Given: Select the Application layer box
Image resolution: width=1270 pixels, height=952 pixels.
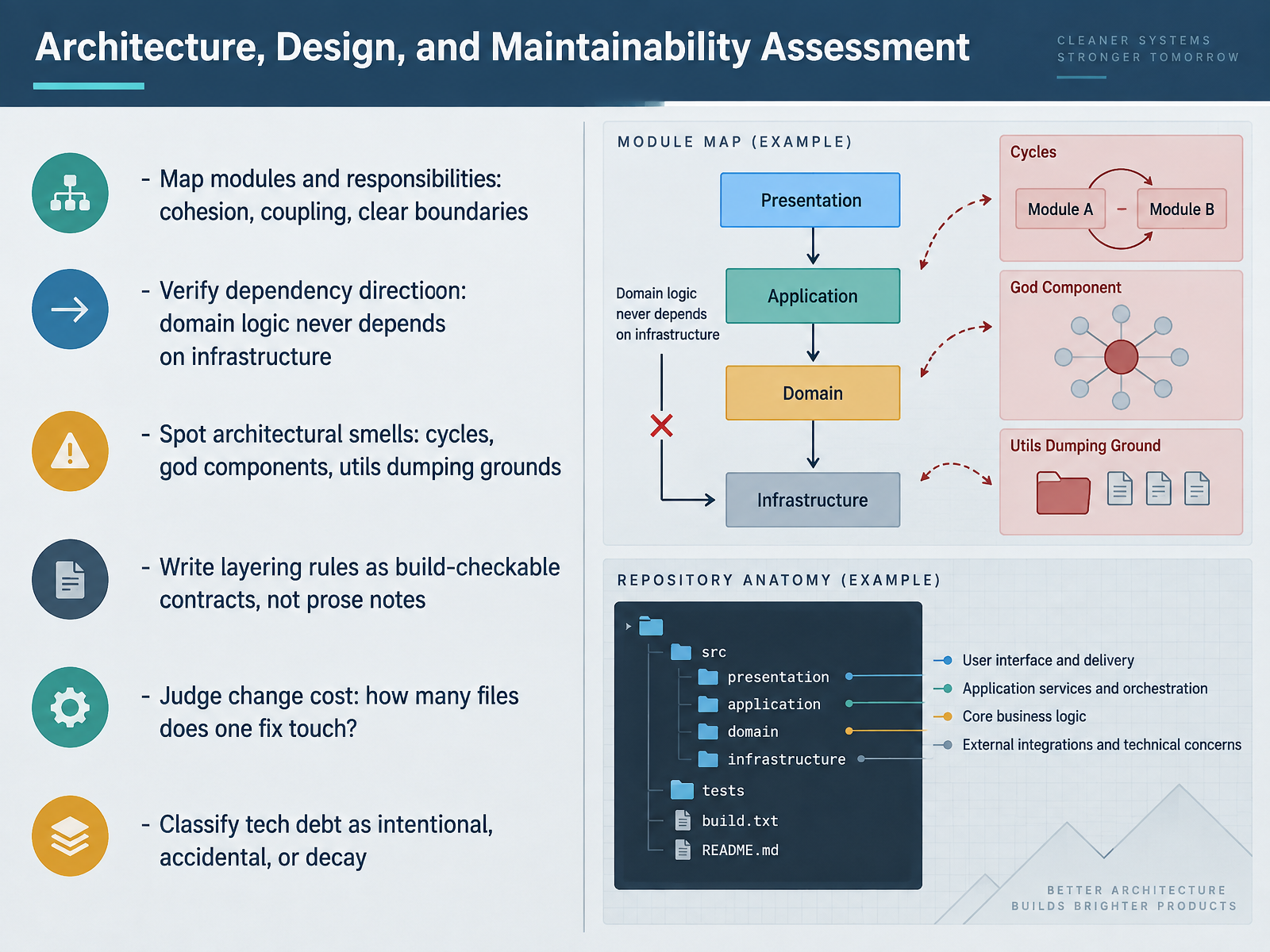Looking at the screenshot, I should [813, 296].
